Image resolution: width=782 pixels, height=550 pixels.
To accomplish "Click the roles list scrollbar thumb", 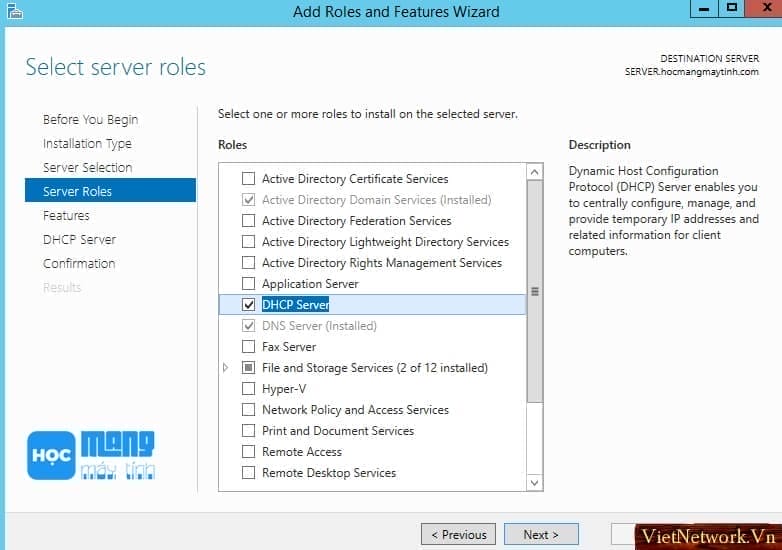I will pos(535,291).
